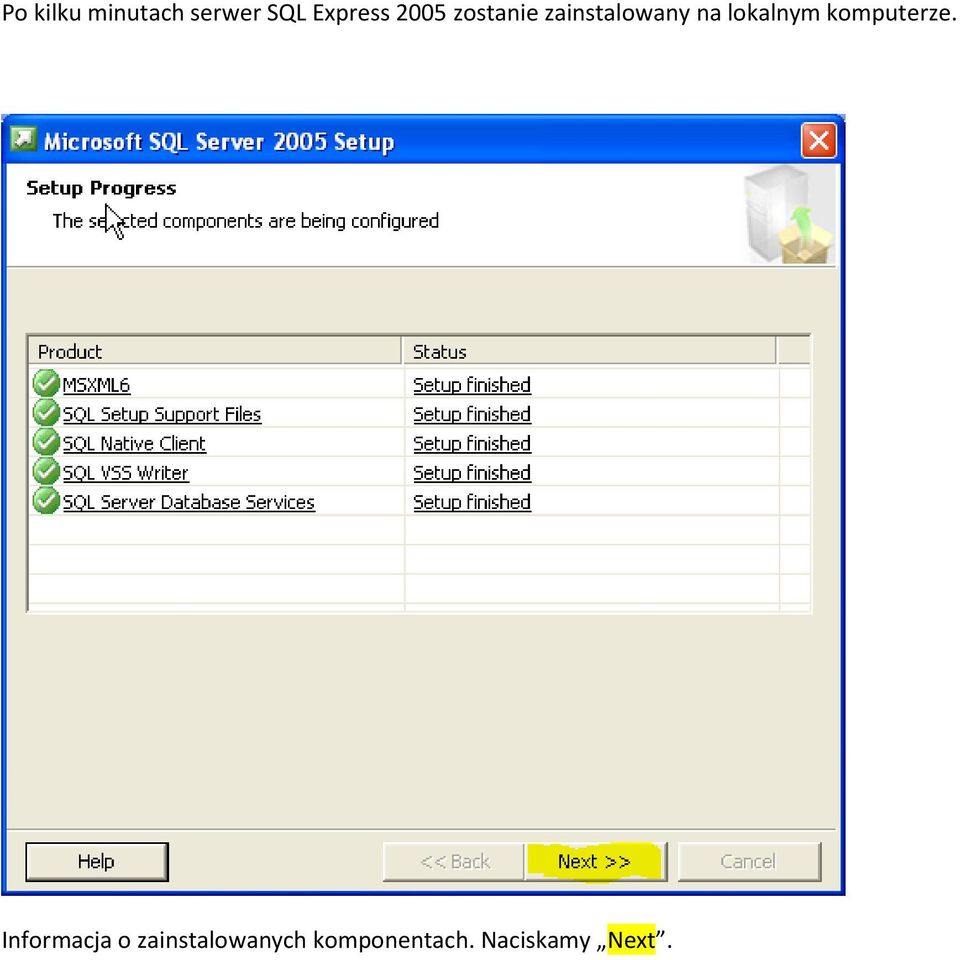
Task: Click the Help button
Action: (97, 861)
